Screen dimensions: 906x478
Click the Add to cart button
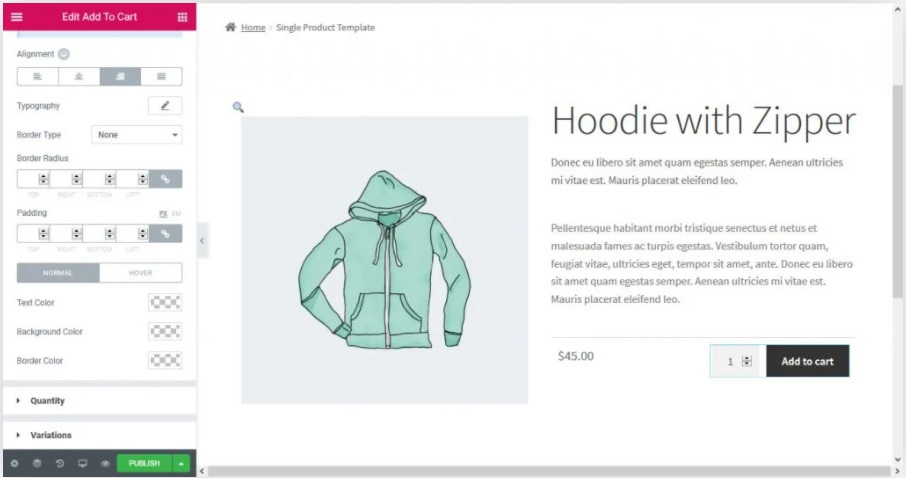807,361
